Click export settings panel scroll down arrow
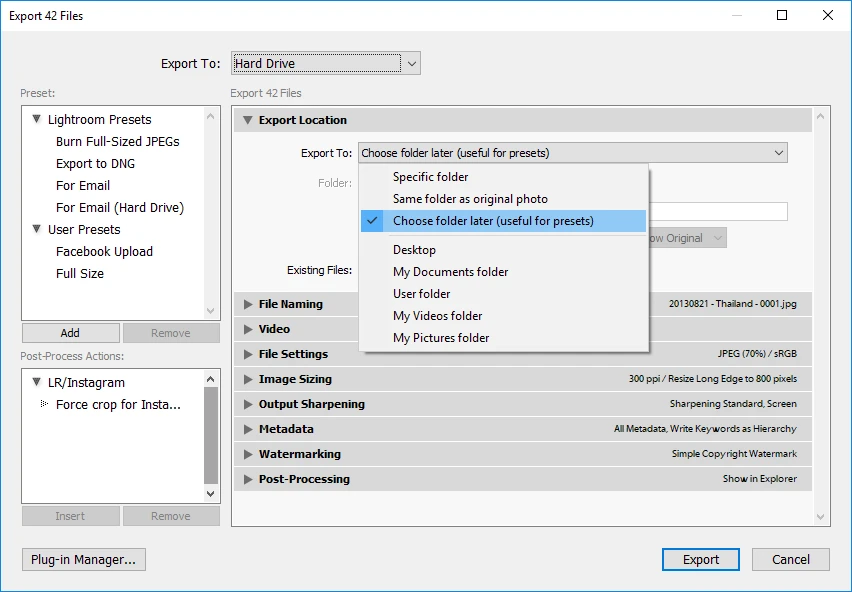The width and height of the screenshot is (852, 592). coord(820,517)
